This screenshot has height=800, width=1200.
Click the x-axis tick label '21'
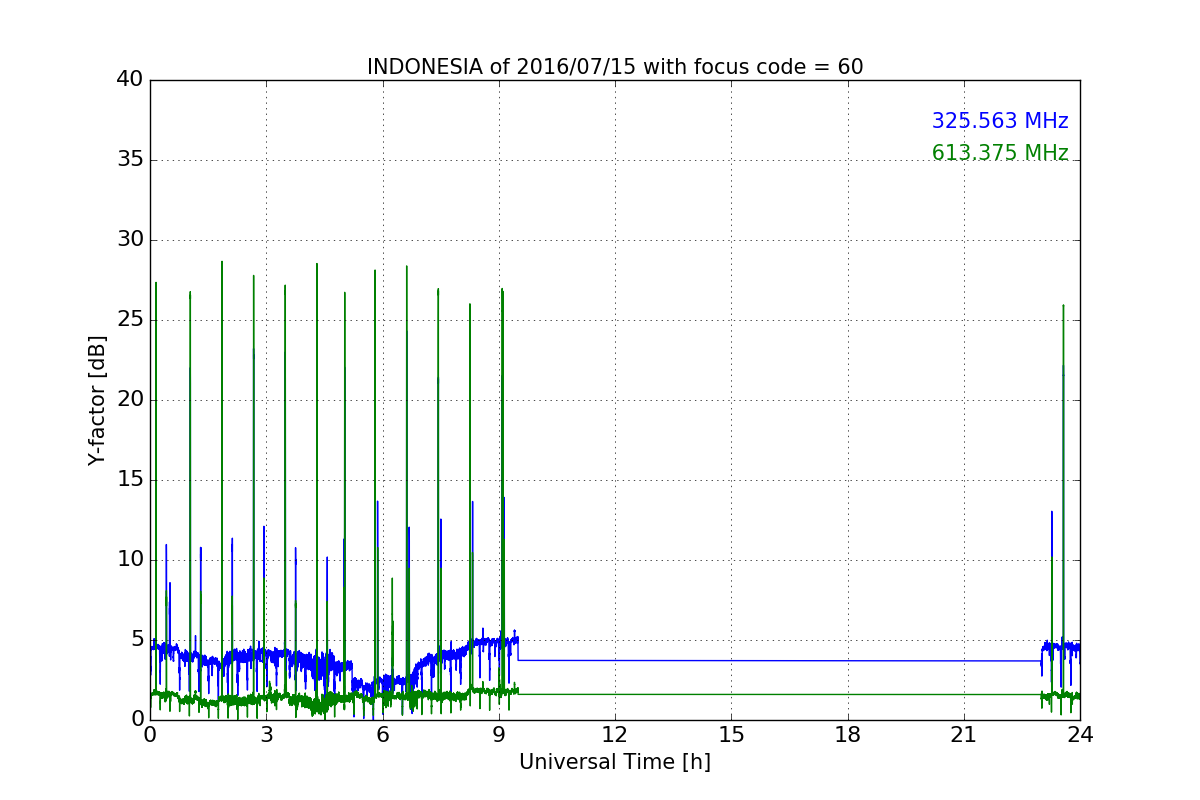click(964, 735)
